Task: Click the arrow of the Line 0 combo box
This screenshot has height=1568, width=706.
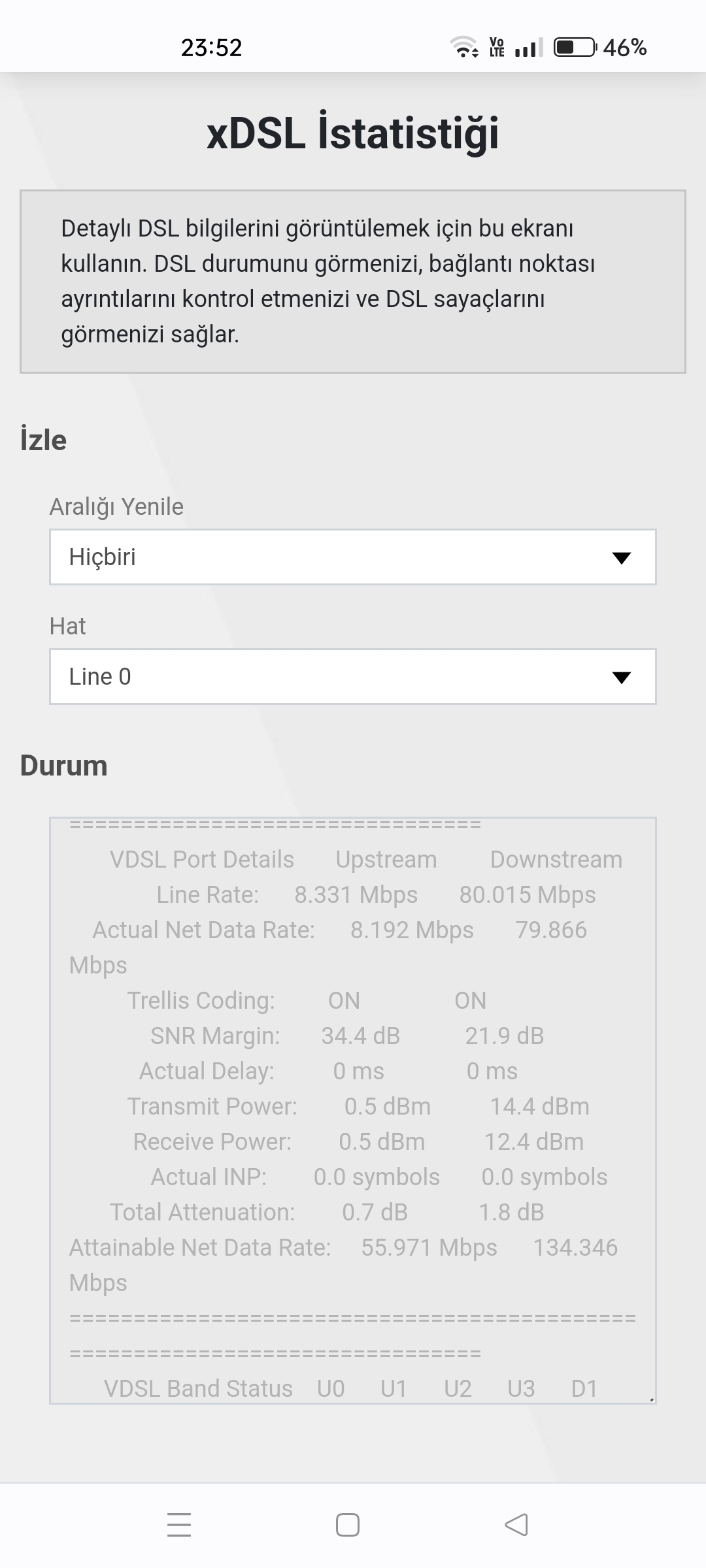Action: click(621, 677)
